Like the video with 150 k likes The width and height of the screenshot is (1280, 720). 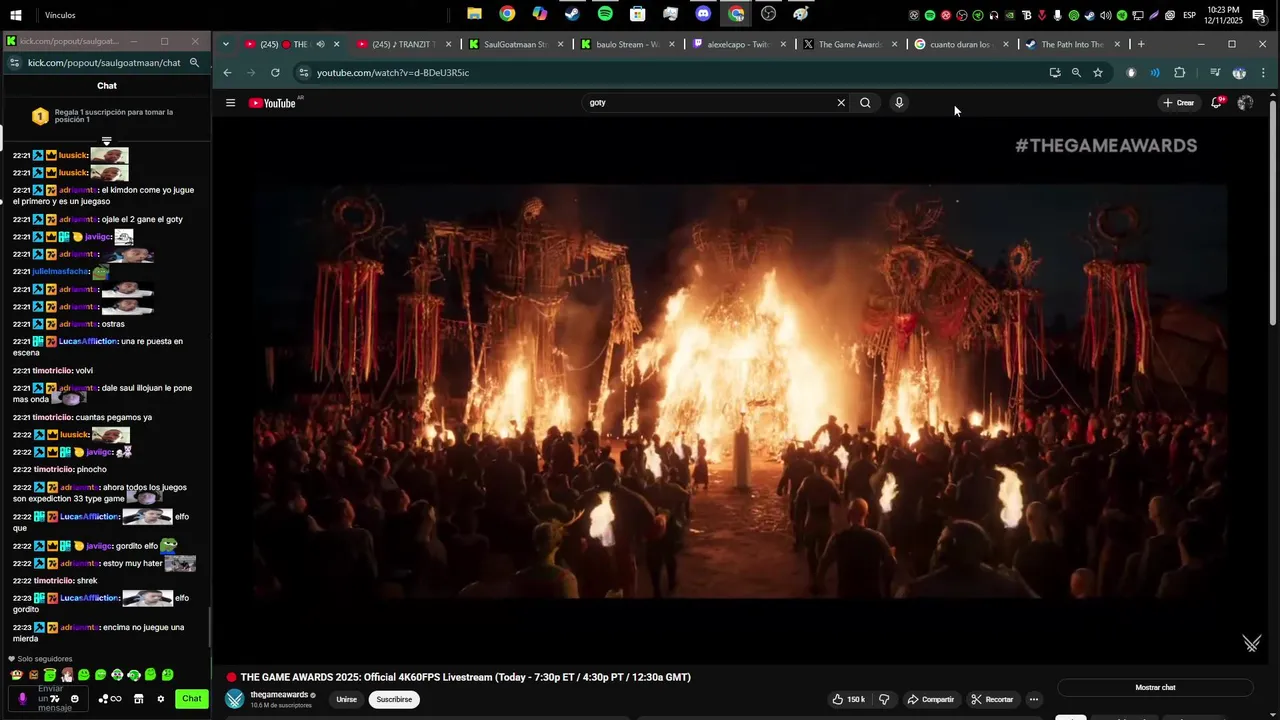849,699
